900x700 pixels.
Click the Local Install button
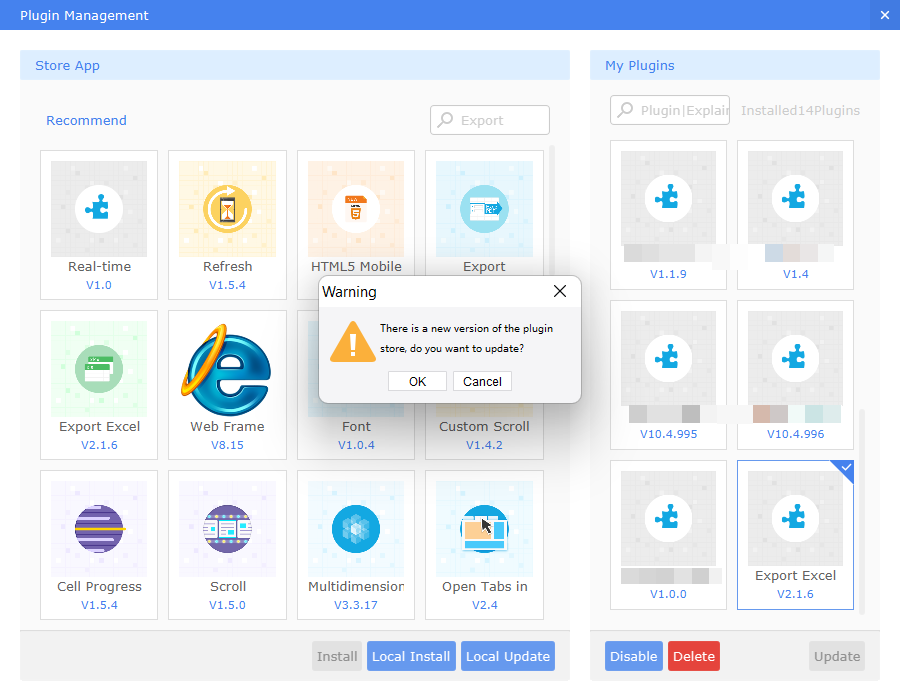411,656
